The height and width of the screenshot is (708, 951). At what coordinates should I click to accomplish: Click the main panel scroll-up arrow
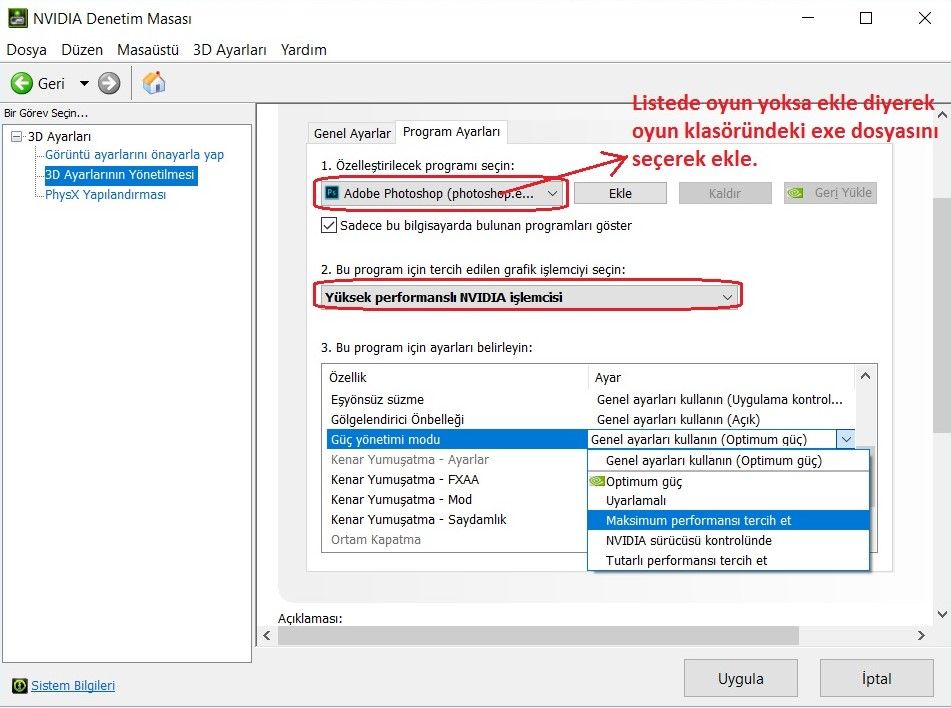click(942, 115)
